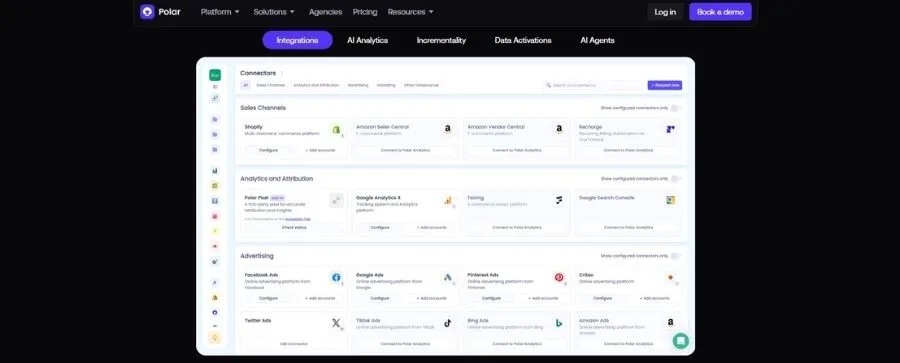This screenshot has width=900, height=363.
Task: Connect Amazon Vendor Central to Polar Analytics
Action: point(517,150)
